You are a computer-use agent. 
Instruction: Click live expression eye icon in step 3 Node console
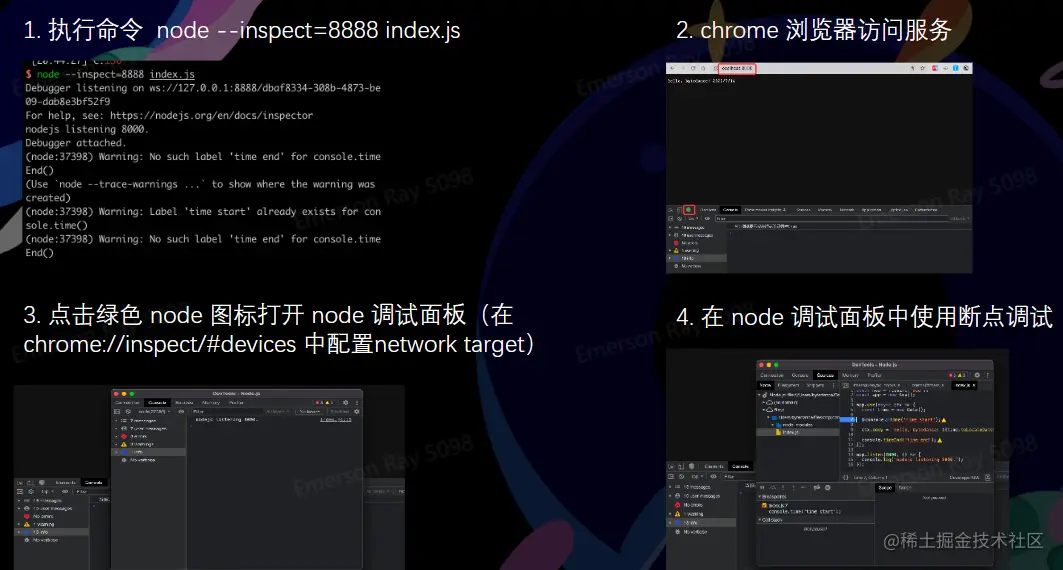coord(181,411)
